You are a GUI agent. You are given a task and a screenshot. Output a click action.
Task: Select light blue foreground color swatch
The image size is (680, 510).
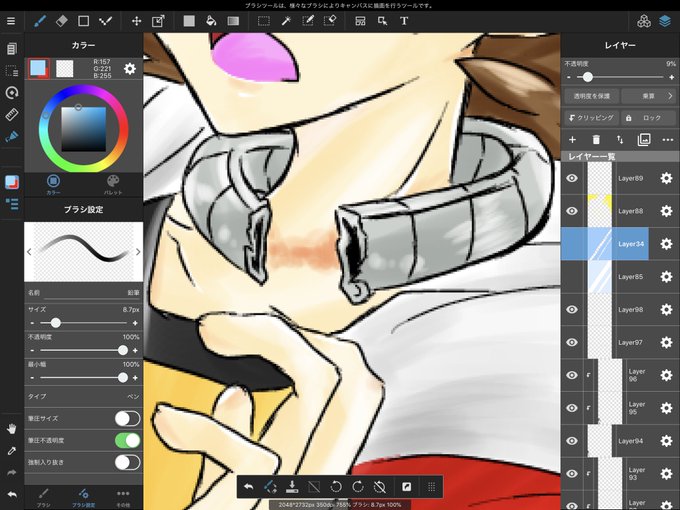click(x=38, y=68)
